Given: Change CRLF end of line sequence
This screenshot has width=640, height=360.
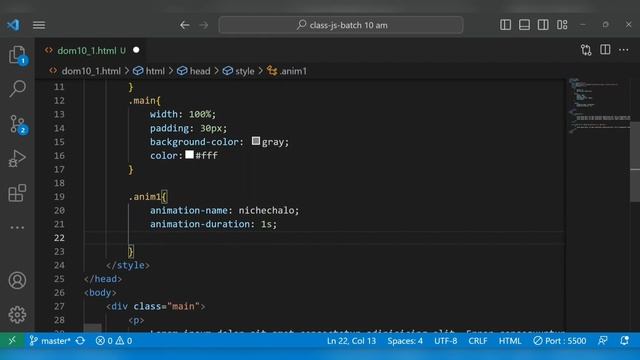Looking at the screenshot, I should coord(478,340).
